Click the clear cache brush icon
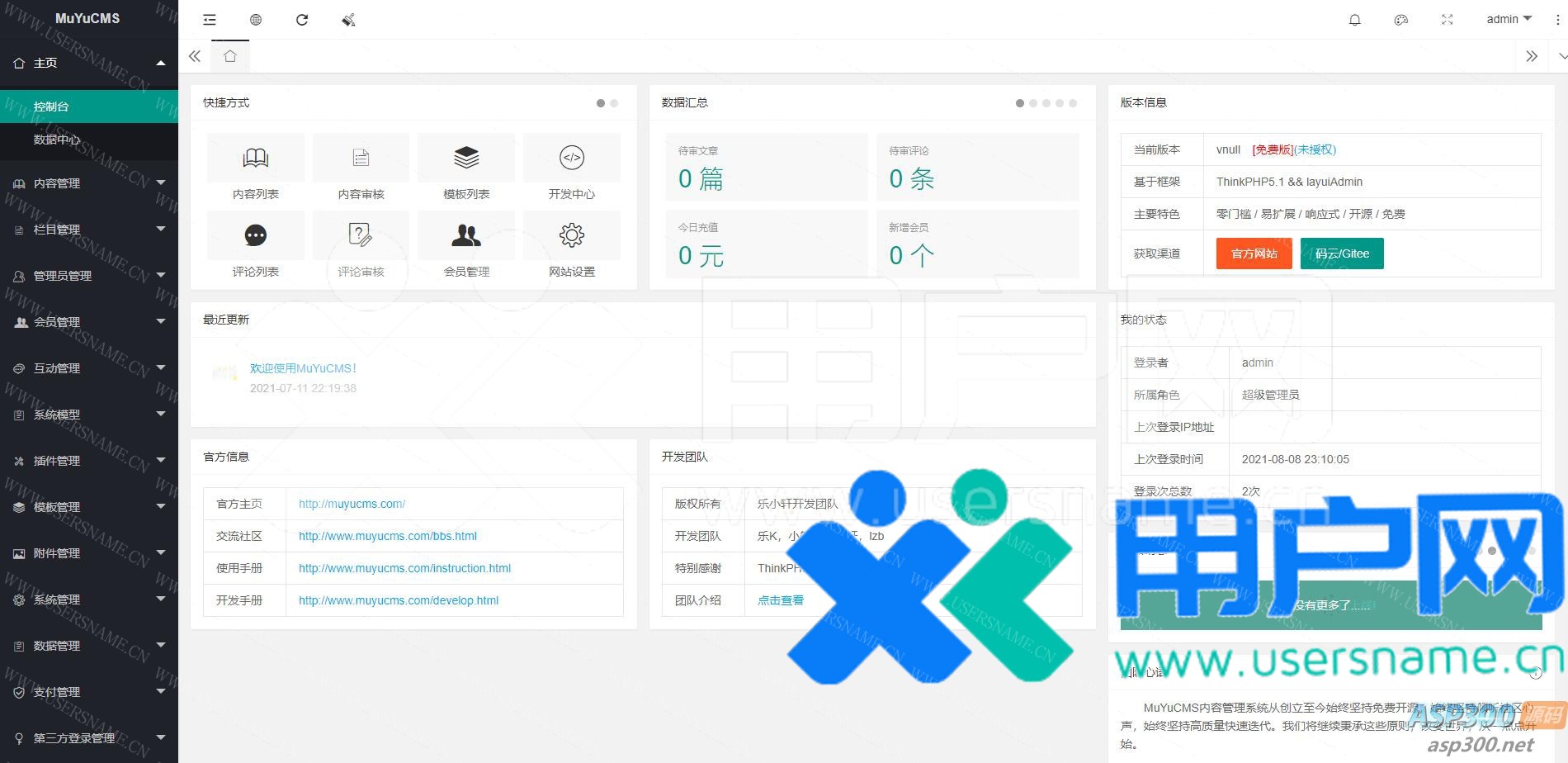1568x763 pixels. coord(348,20)
